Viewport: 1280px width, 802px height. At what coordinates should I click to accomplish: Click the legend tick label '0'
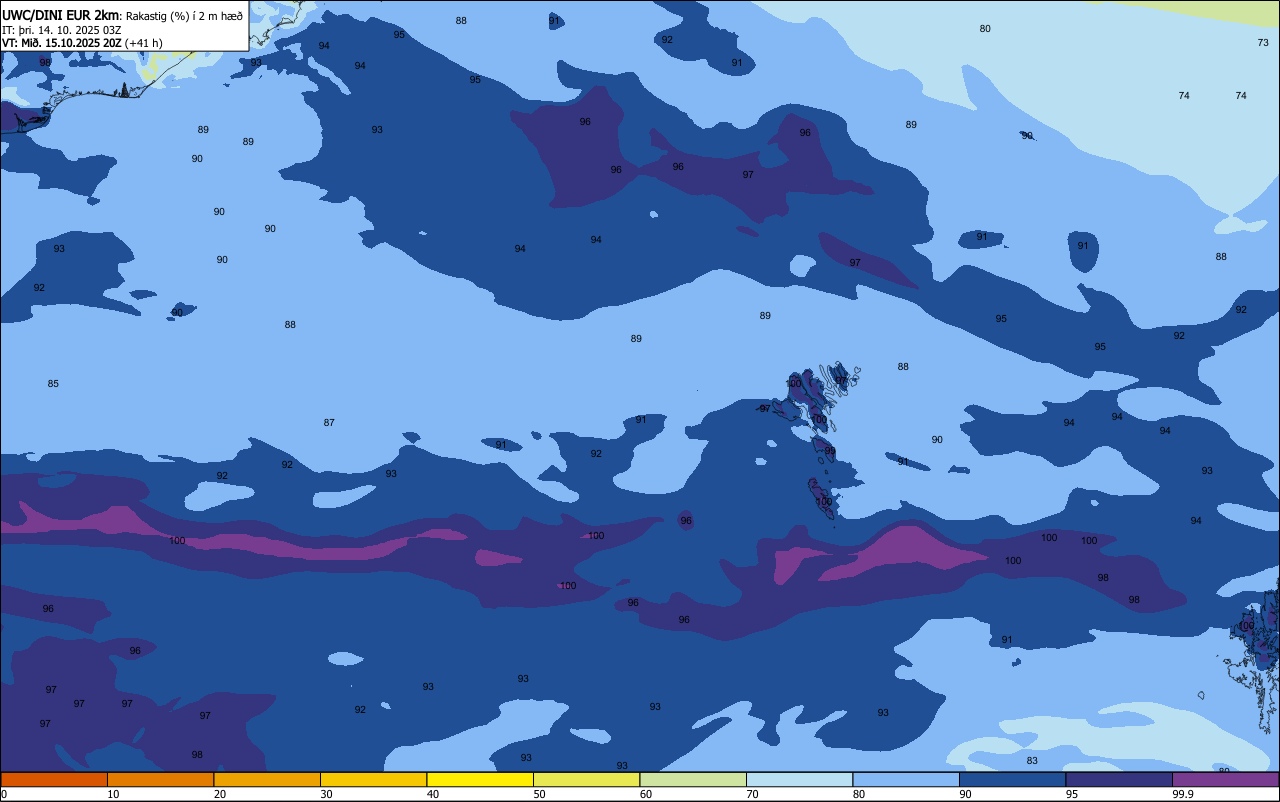[x=4, y=794]
